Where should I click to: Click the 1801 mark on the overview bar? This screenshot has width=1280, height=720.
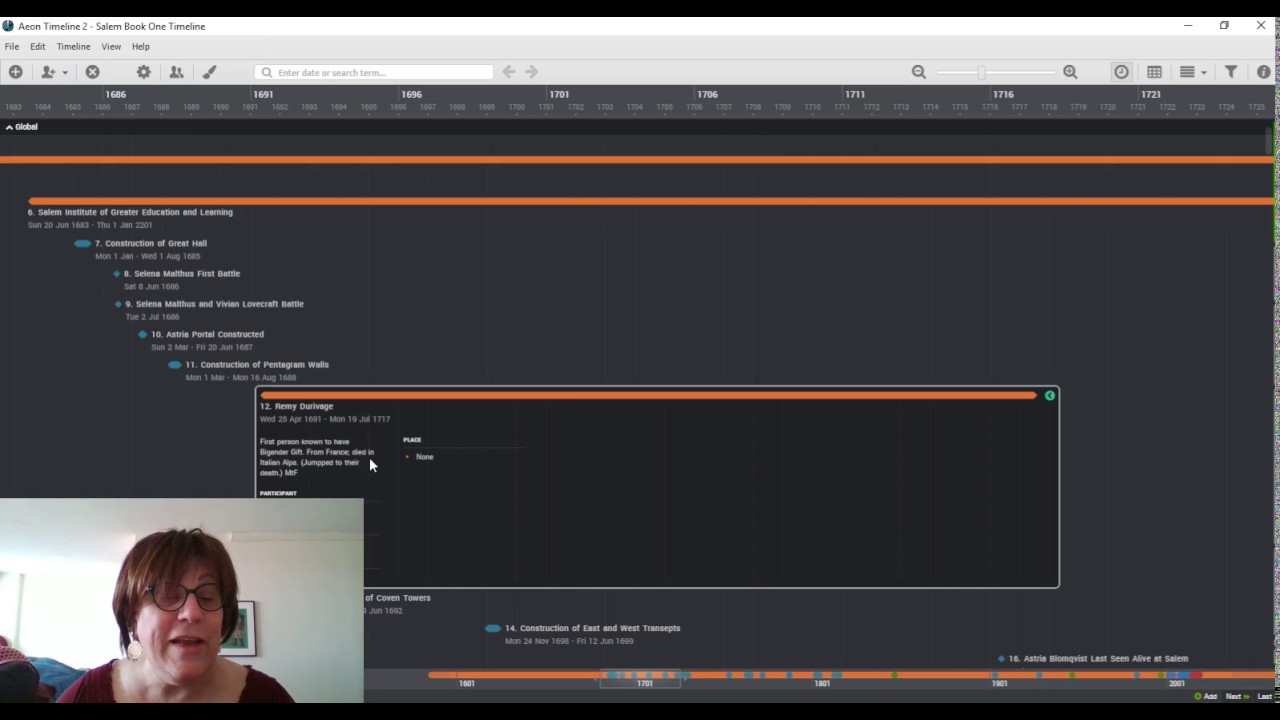pos(822,684)
